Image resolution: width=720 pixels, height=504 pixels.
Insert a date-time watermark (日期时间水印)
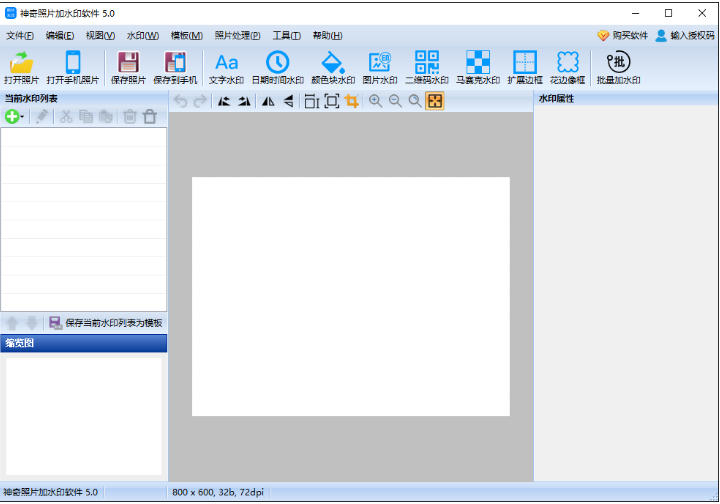277,66
